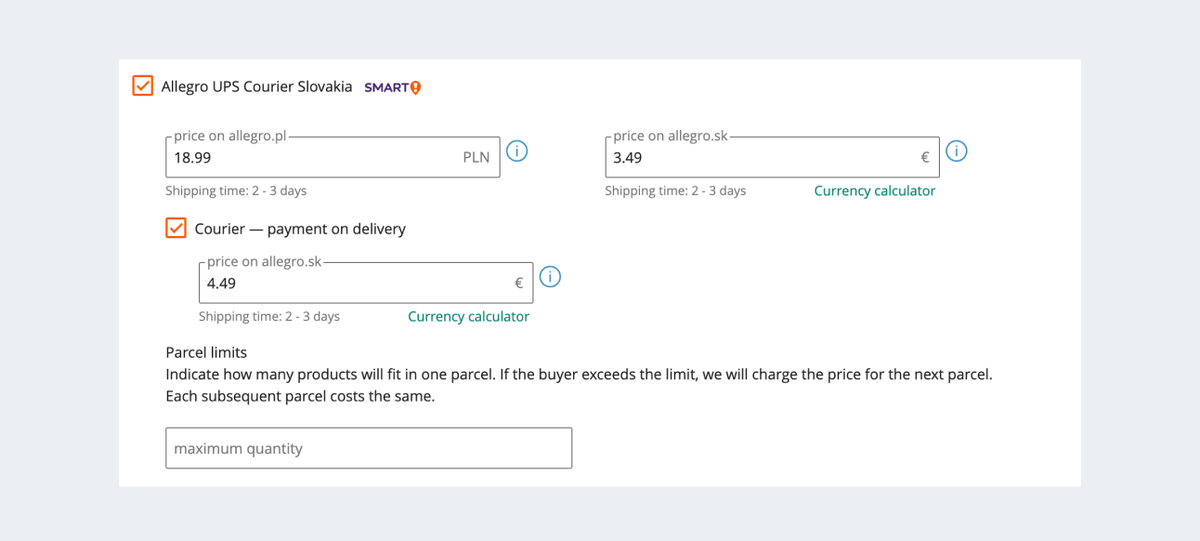This screenshot has height=541, width=1200.
Task: Open info icon beside PLN price field
Action: pos(517,151)
